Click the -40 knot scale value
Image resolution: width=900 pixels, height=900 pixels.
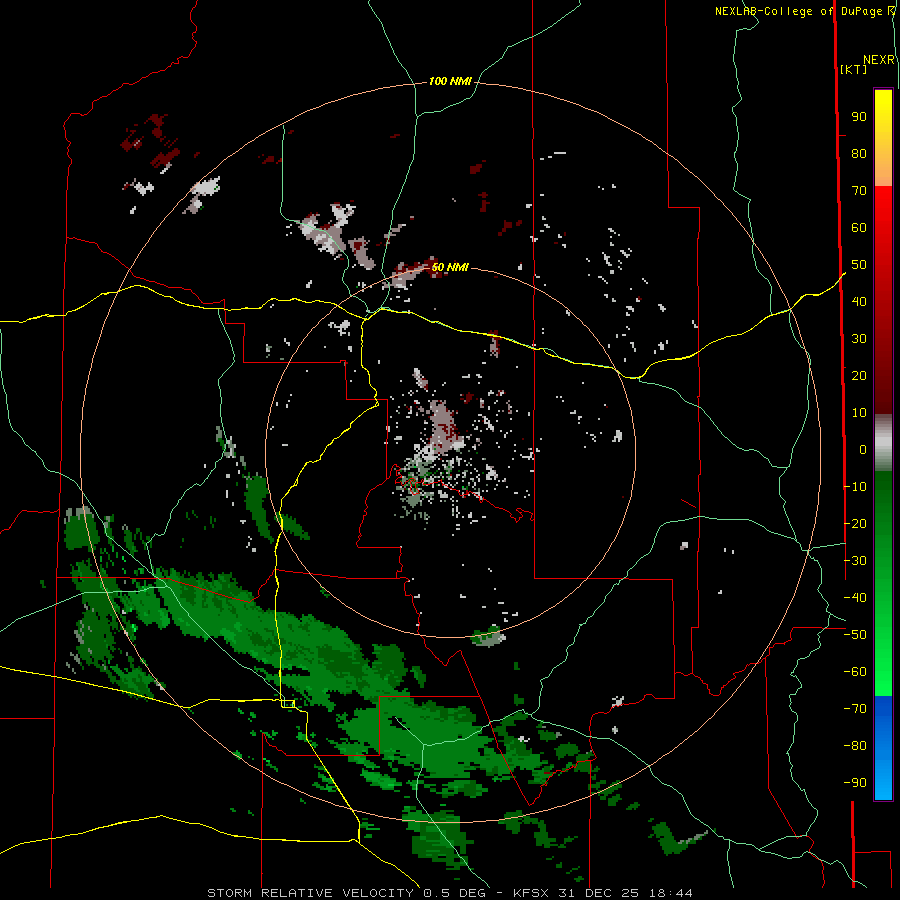pyautogui.click(x=855, y=598)
